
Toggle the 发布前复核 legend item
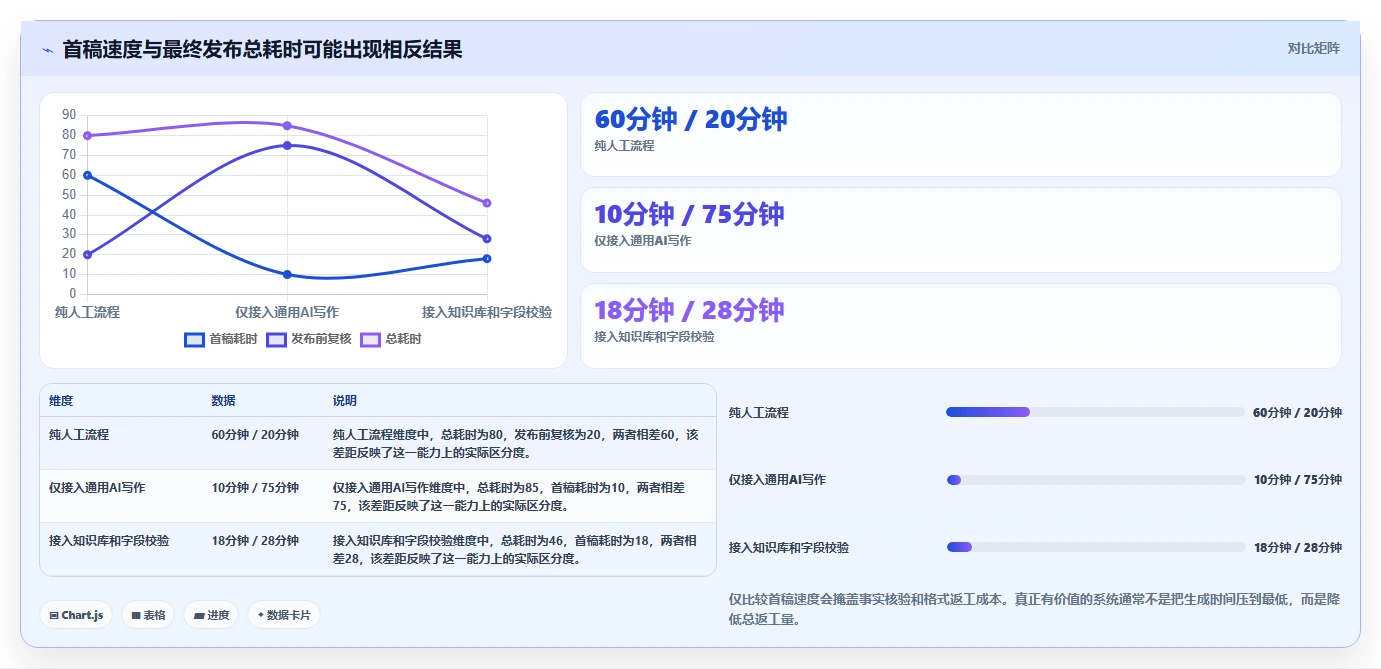[309, 339]
